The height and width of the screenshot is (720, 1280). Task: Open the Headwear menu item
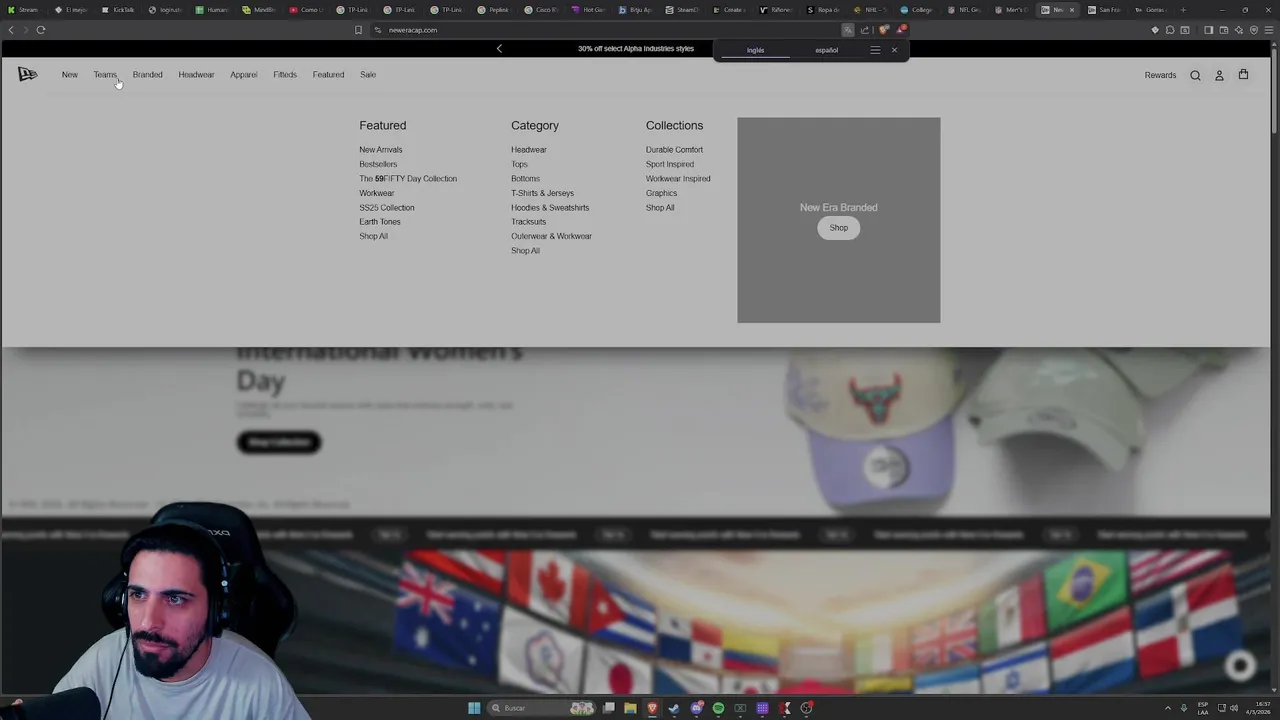pyautogui.click(x=196, y=75)
